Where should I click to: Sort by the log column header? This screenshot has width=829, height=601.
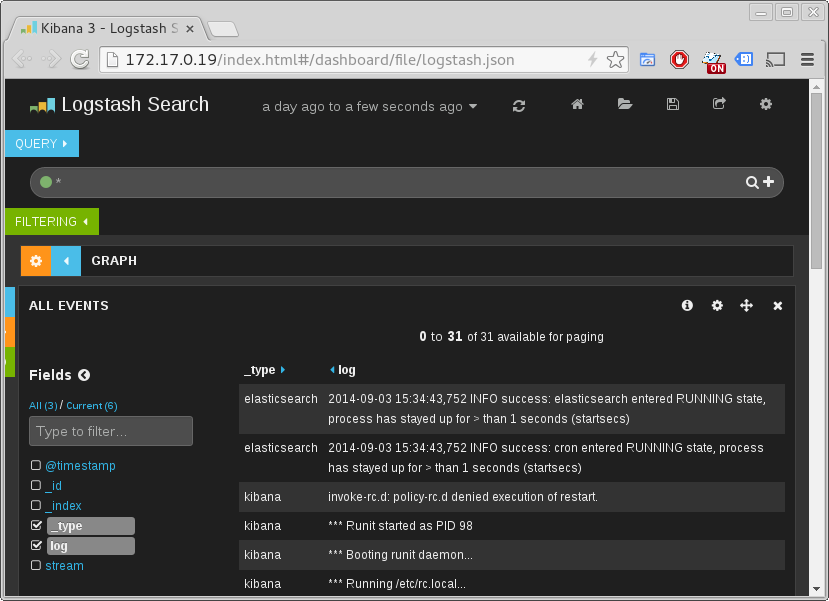coord(347,369)
